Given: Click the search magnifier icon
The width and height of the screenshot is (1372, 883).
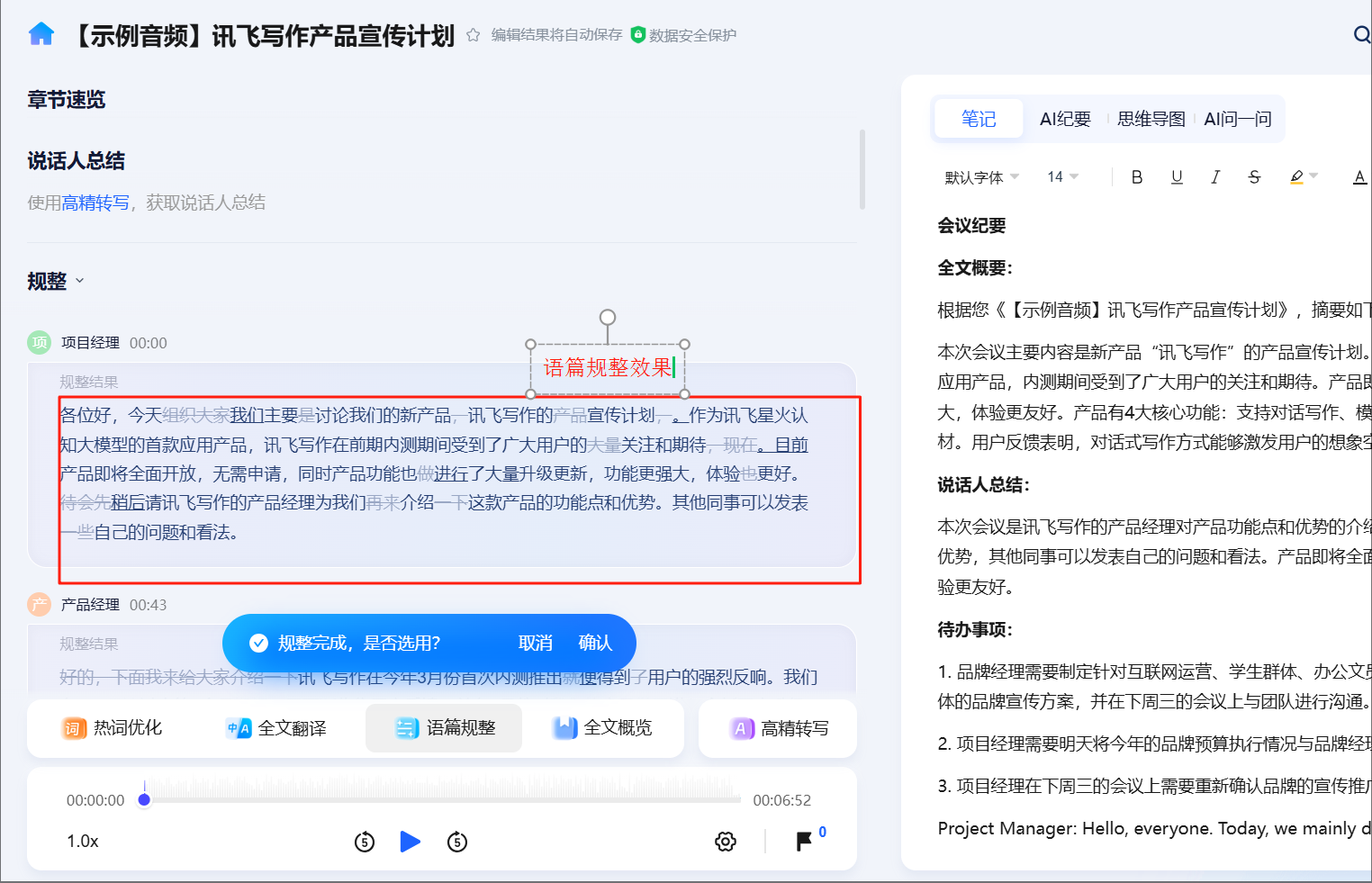Looking at the screenshot, I should [1361, 35].
